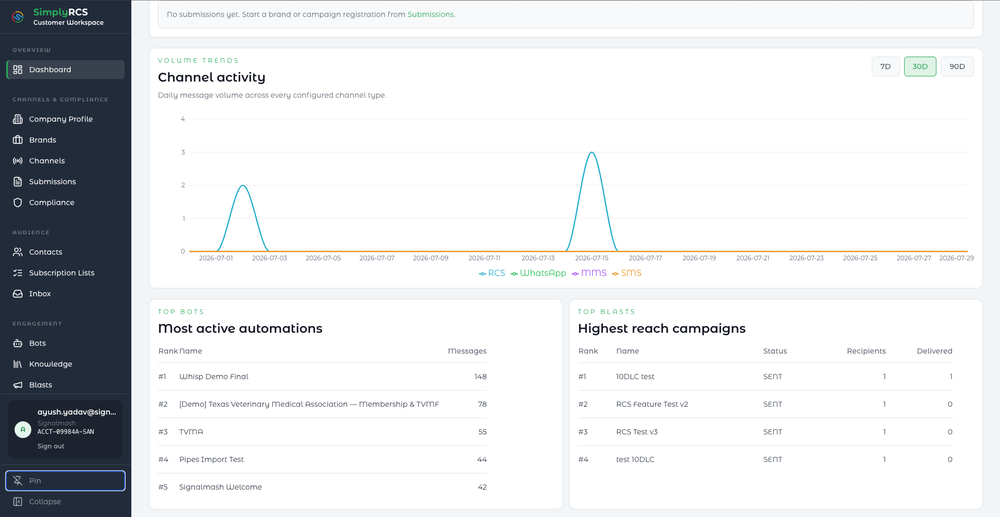The image size is (1000, 517).
Task: Click the Messages column header
Action: 467,351
